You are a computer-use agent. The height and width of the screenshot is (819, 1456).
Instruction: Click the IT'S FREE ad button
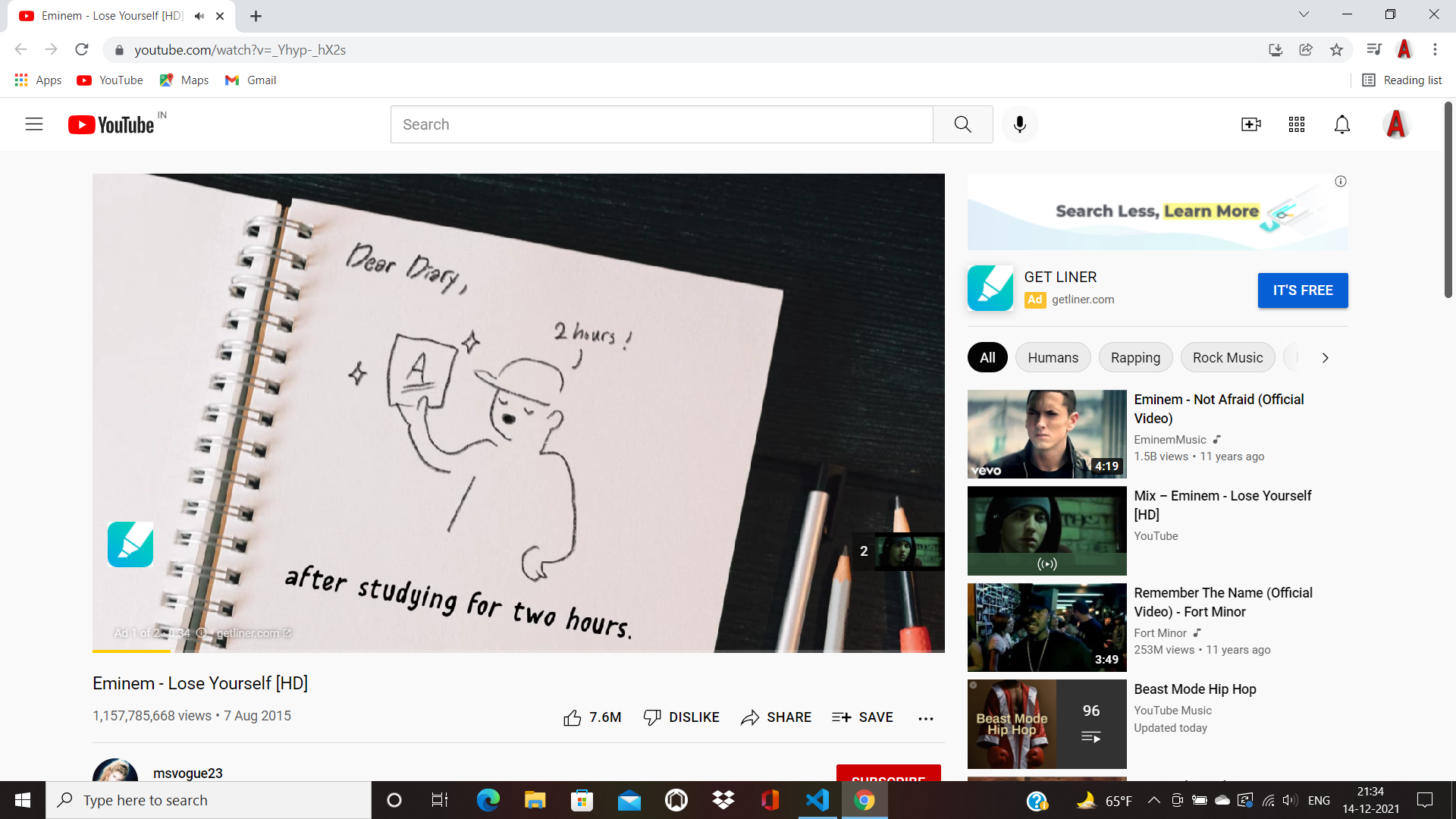click(1302, 290)
